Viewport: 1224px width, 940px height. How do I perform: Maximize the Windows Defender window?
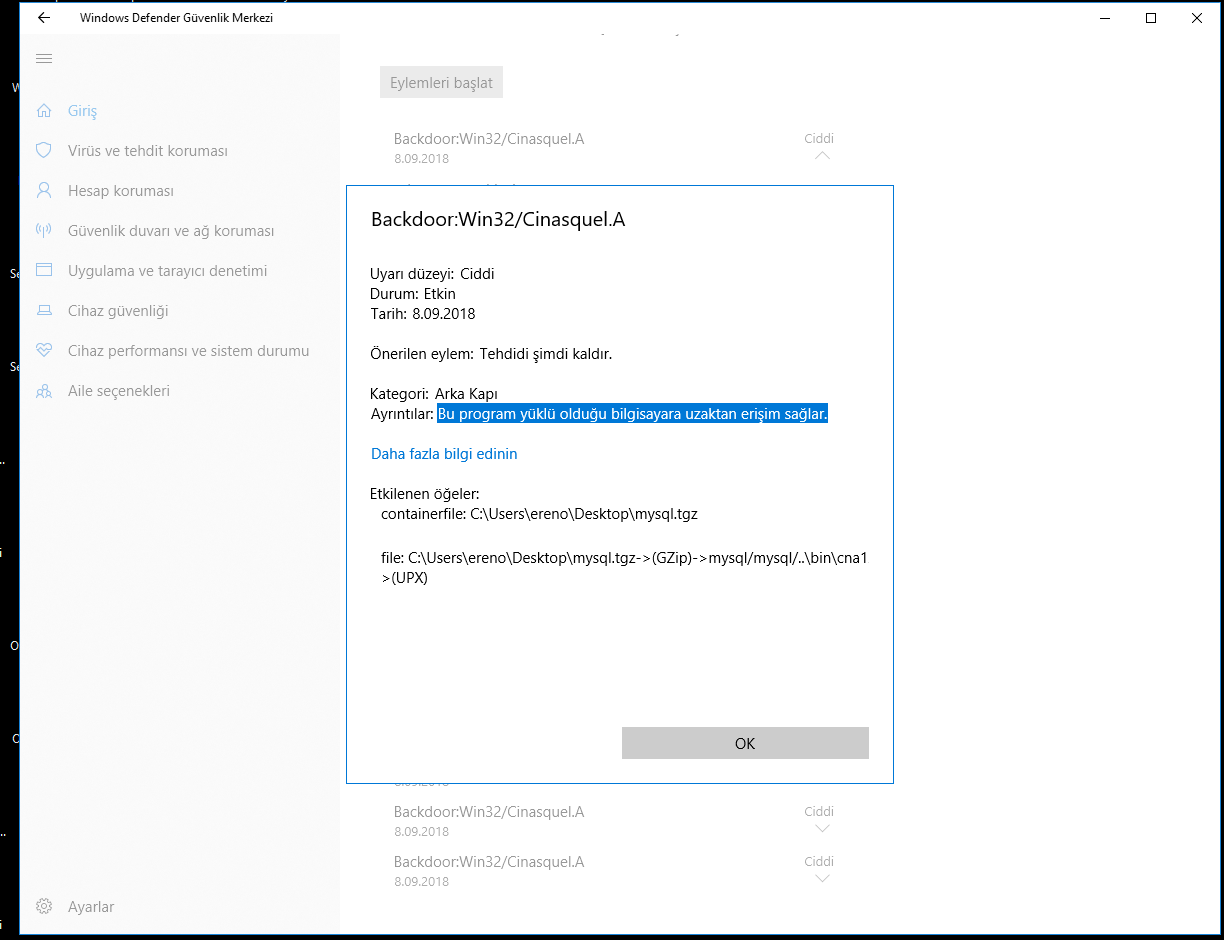pos(1151,18)
